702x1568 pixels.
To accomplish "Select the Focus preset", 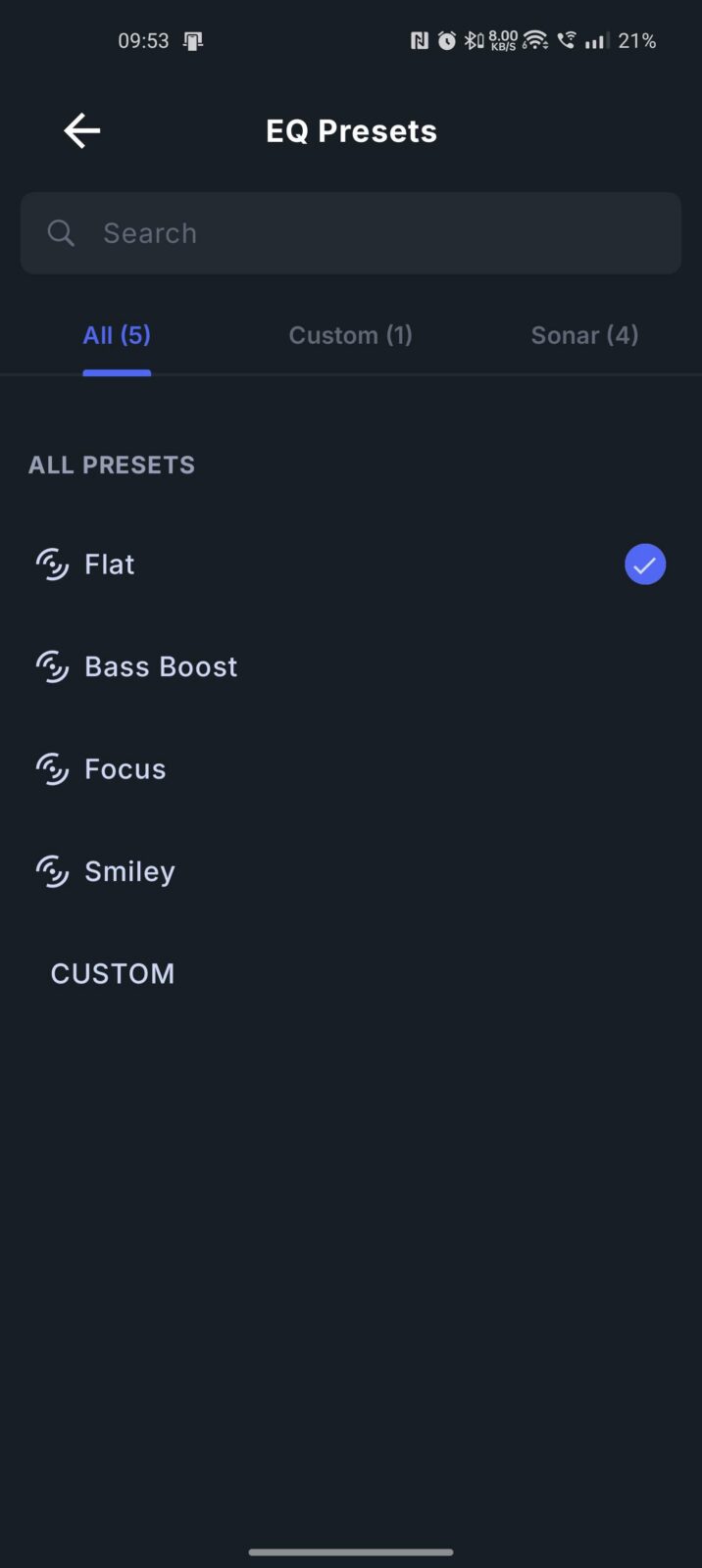I will click(351, 769).
